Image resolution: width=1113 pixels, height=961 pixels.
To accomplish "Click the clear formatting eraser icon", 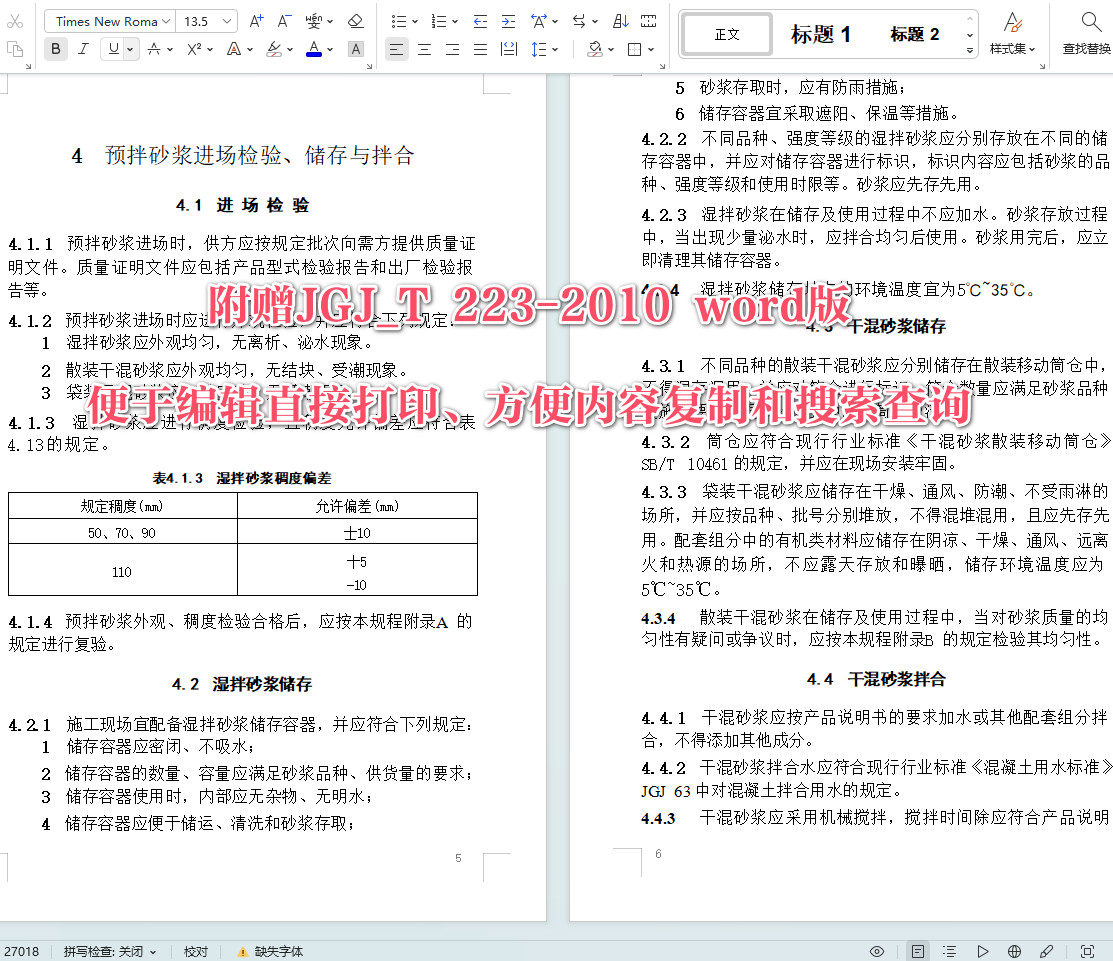I will point(353,20).
